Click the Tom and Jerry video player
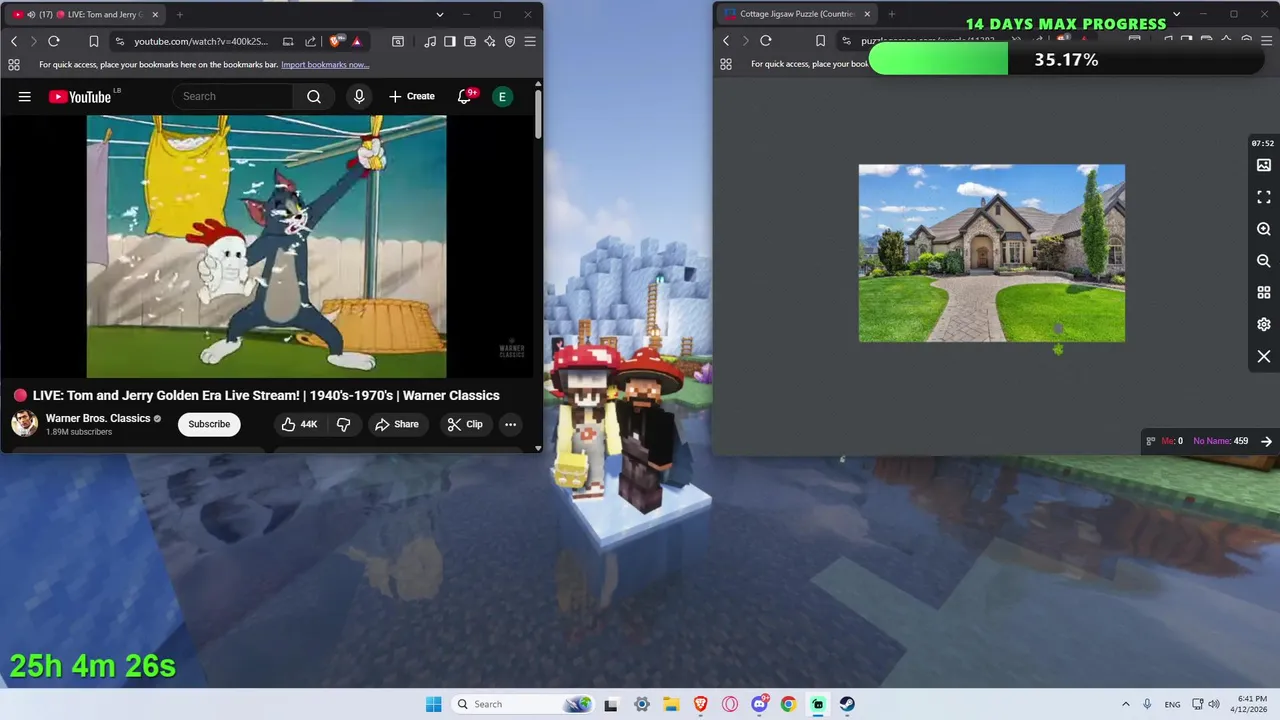This screenshot has height=720, width=1280. [266, 247]
